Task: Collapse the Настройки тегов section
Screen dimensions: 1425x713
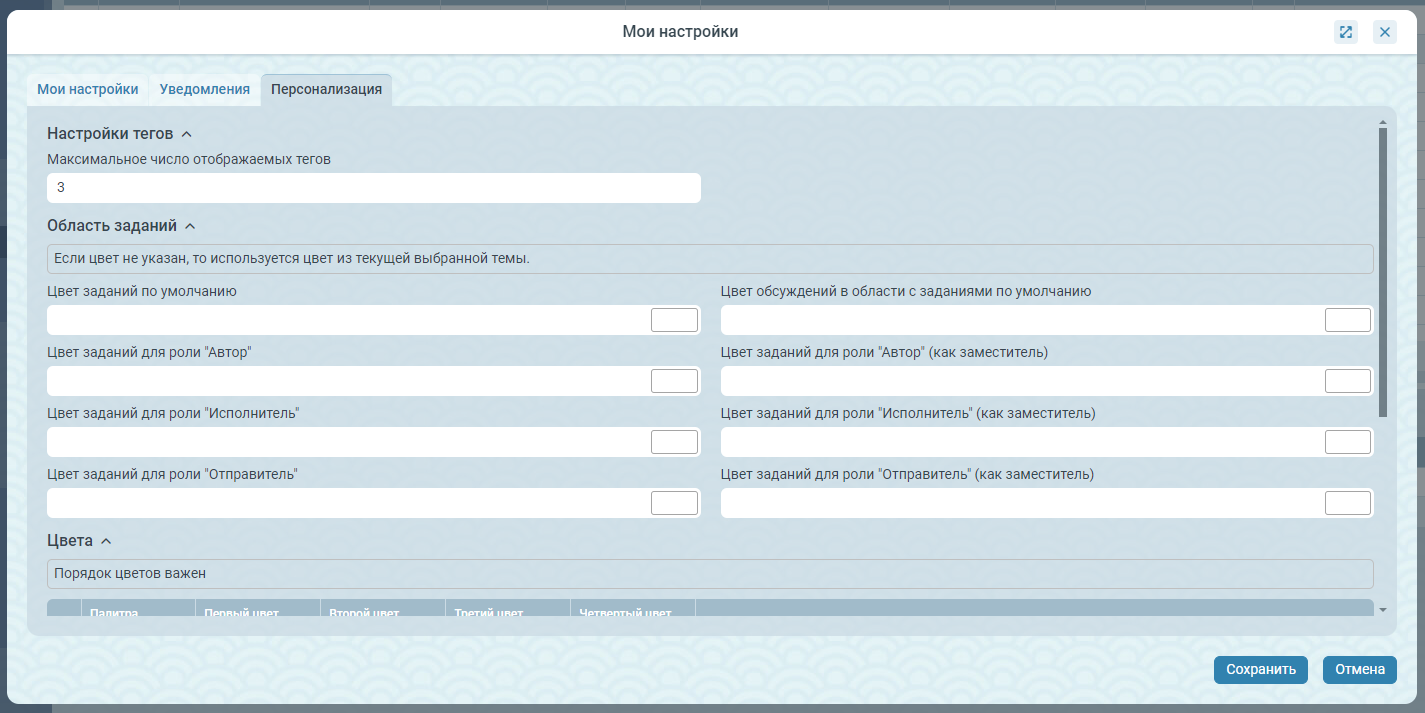Action: tap(186, 134)
